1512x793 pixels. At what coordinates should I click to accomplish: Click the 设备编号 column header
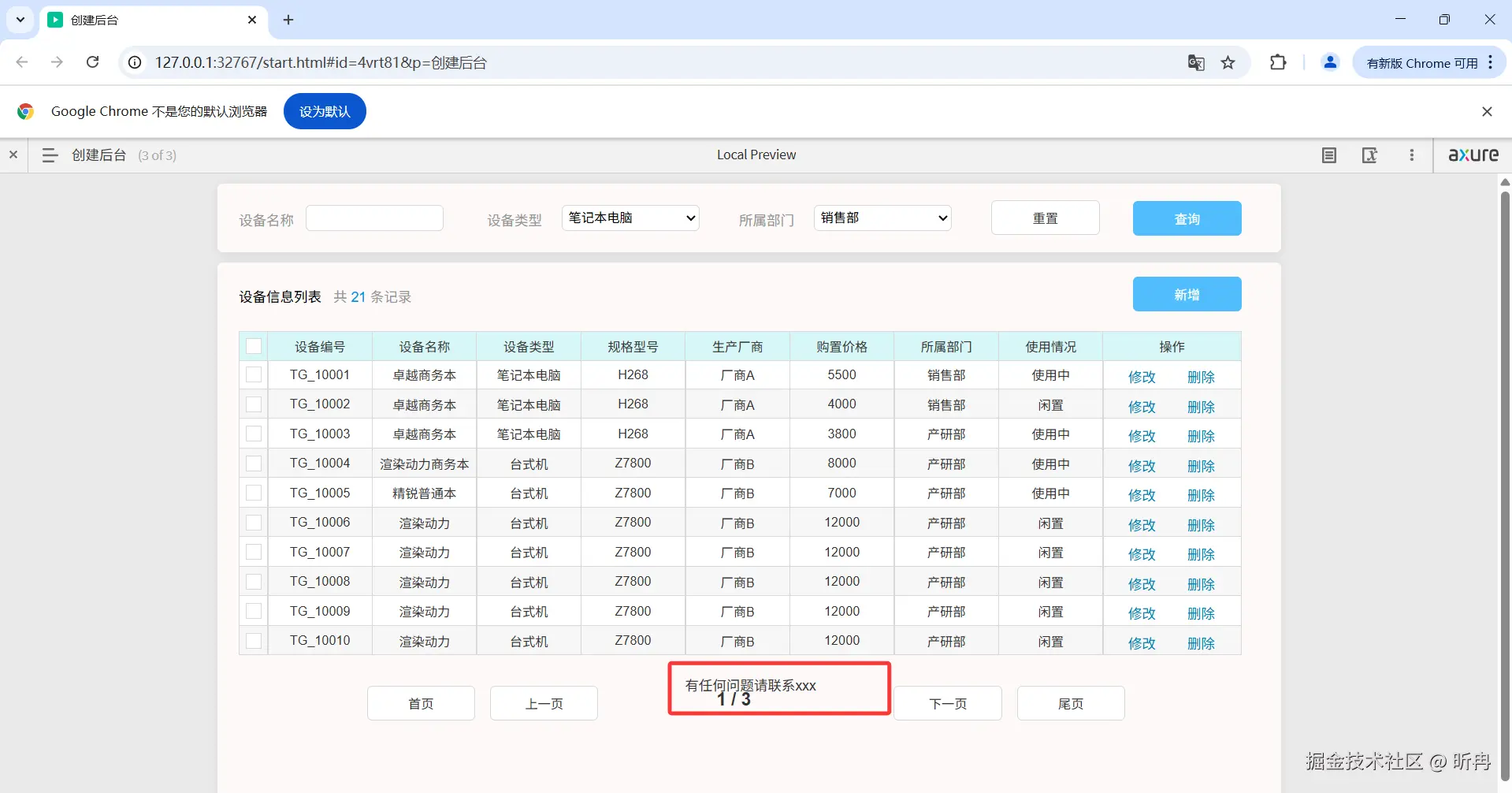[320, 347]
